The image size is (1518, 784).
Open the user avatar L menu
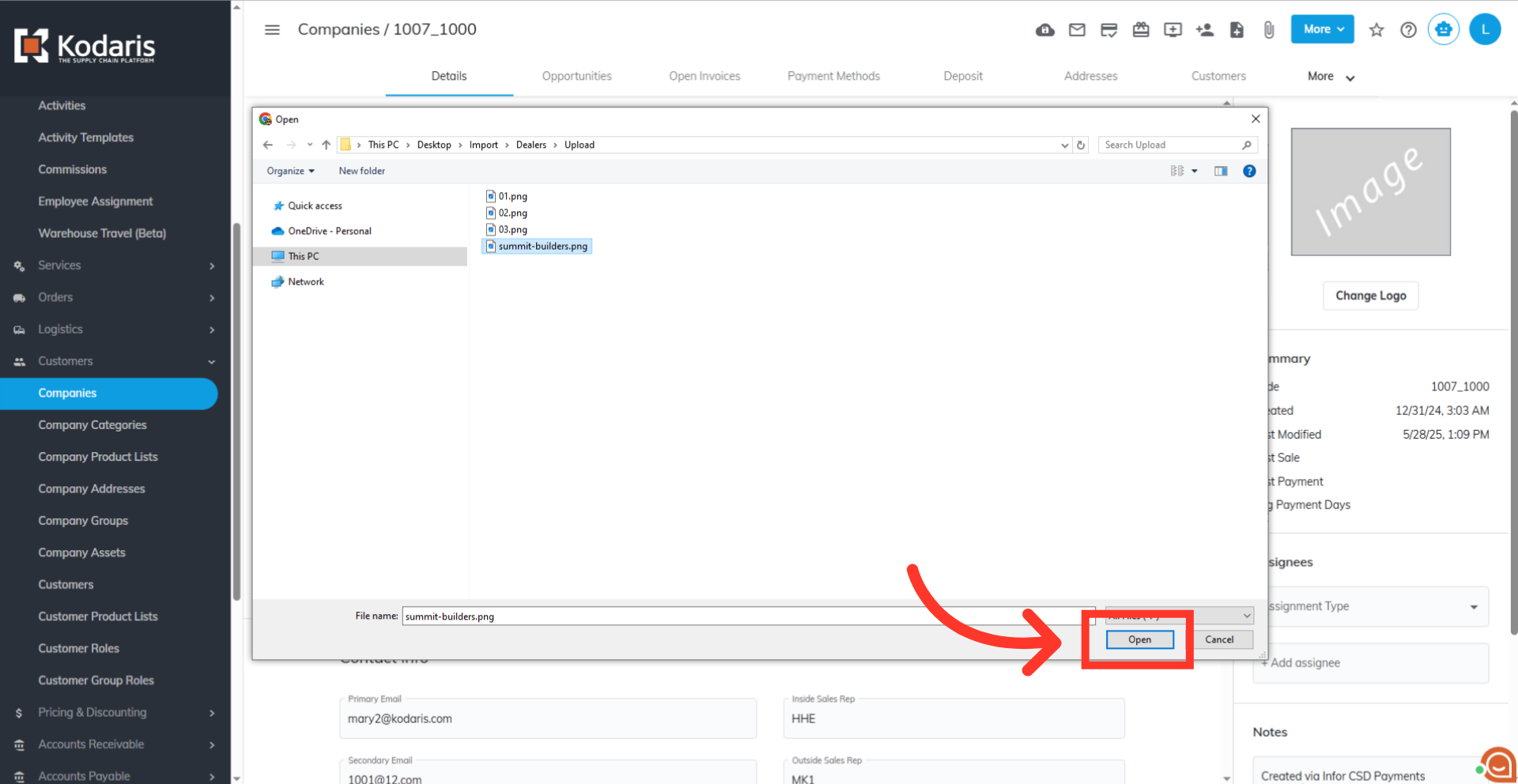coord(1486,30)
